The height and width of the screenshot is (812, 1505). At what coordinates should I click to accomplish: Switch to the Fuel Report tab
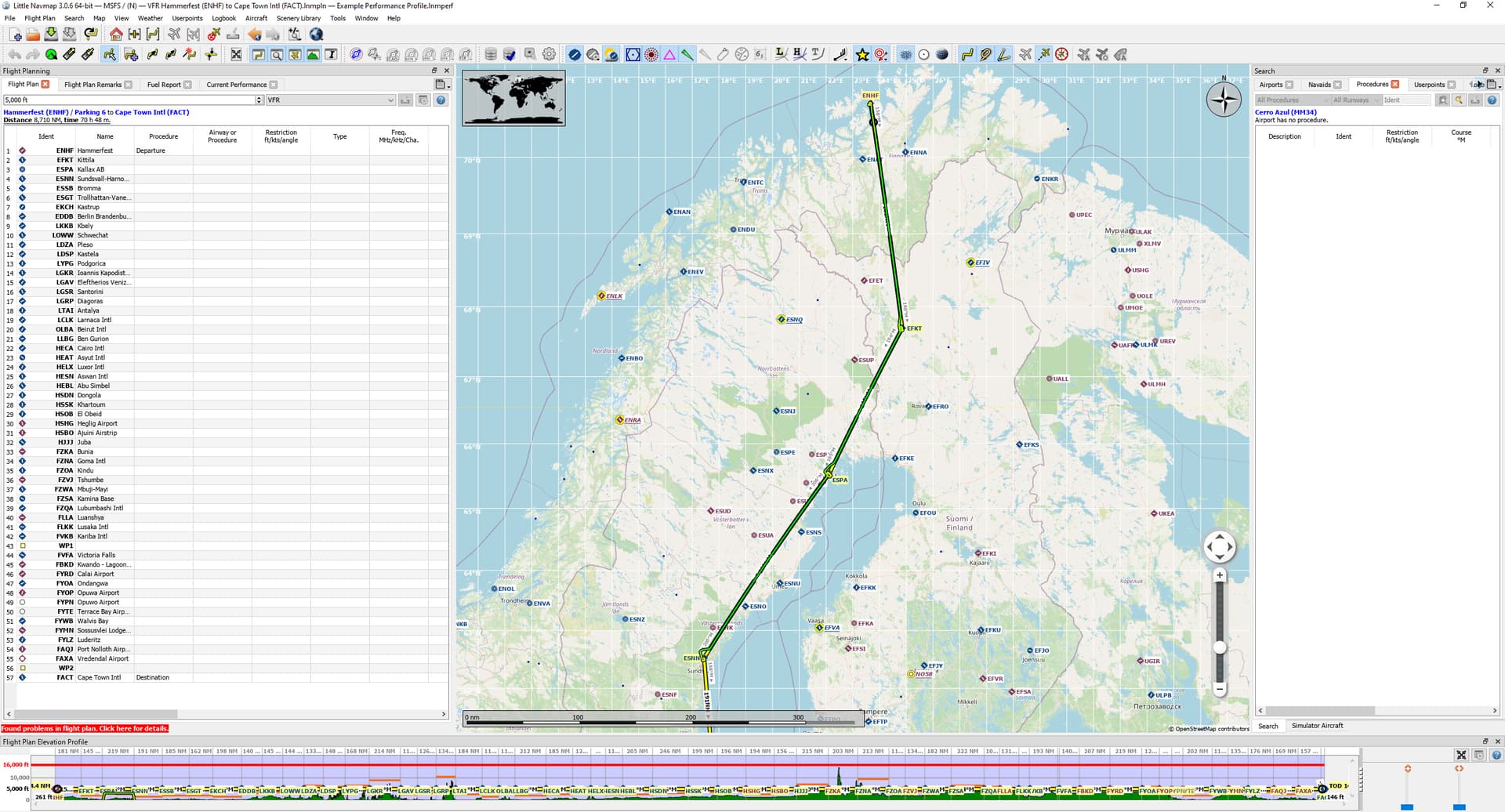(164, 85)
